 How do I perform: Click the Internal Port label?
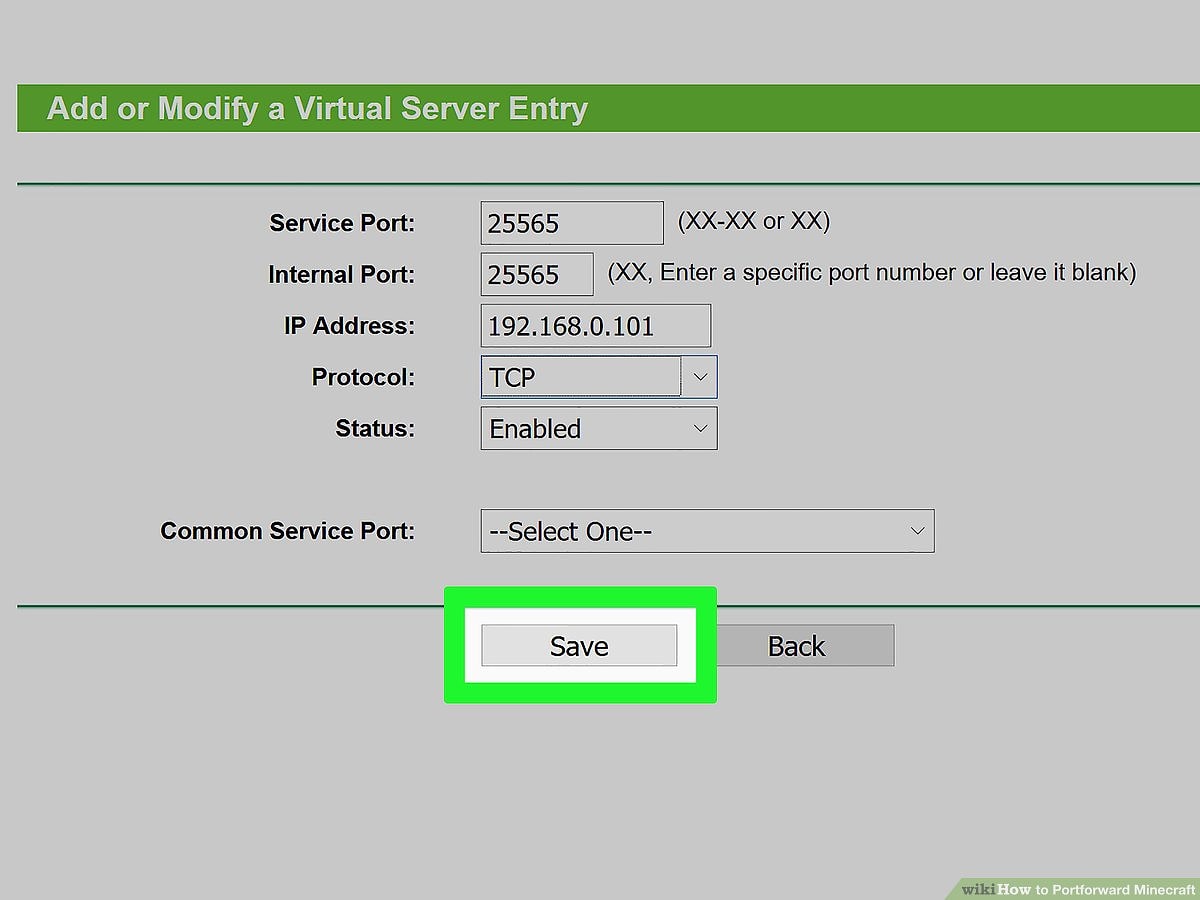pyautogui.click(x=341, y=274)
